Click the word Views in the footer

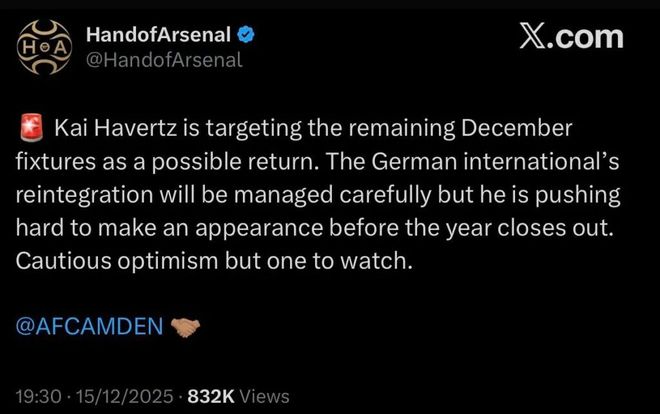point(264,396)
